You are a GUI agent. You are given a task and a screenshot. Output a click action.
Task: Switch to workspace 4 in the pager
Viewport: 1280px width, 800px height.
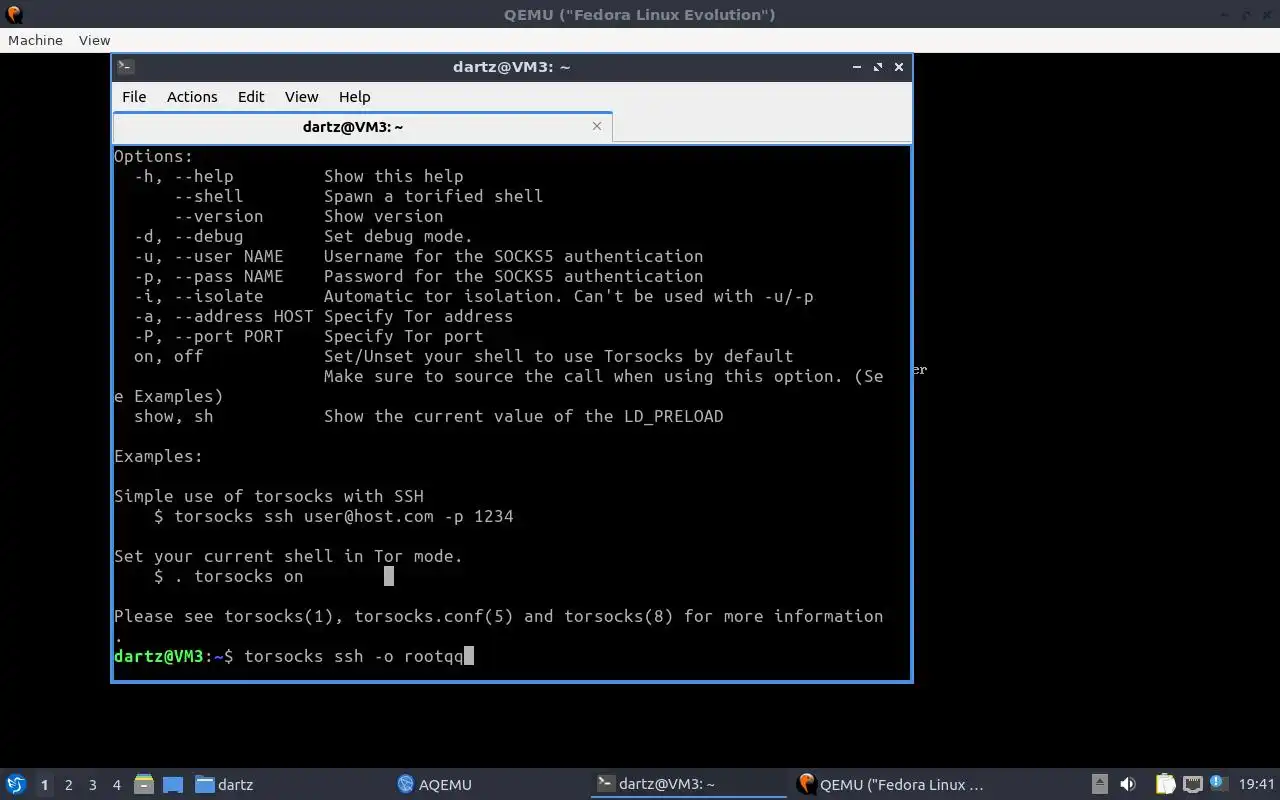(x=116, y=785)
